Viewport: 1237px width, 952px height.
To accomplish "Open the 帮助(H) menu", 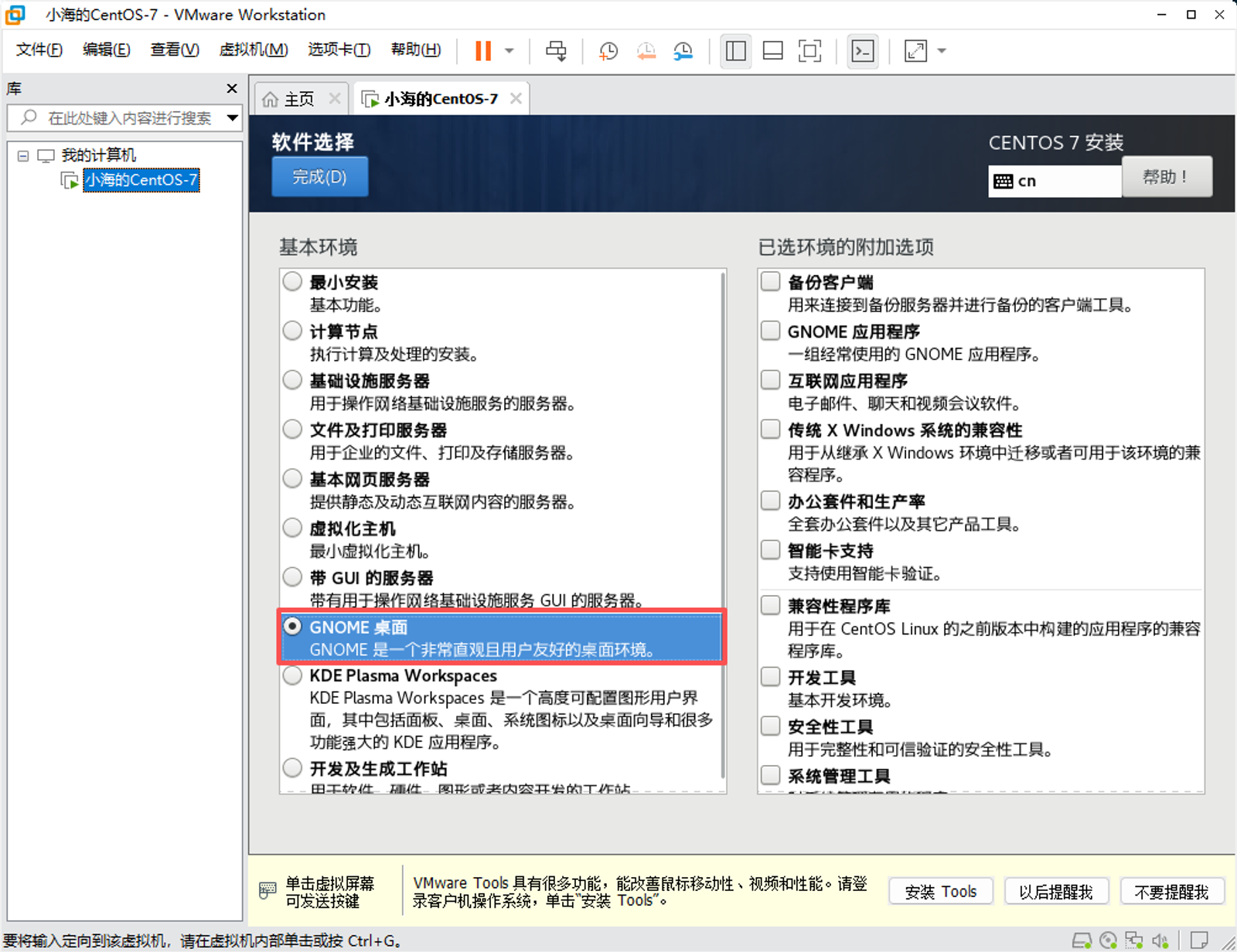I will point(416,49).
